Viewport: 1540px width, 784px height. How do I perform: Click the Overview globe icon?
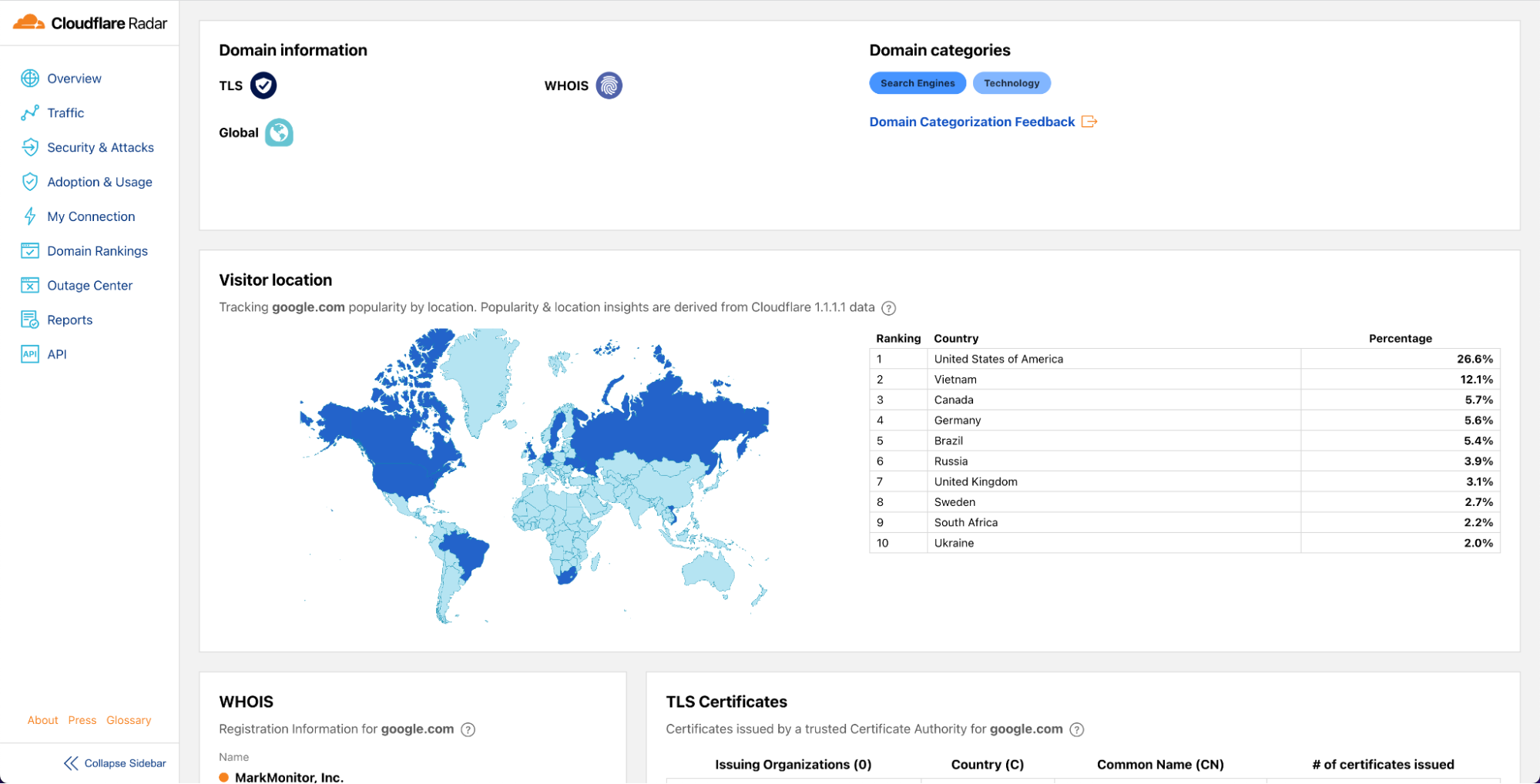[30, 79]
